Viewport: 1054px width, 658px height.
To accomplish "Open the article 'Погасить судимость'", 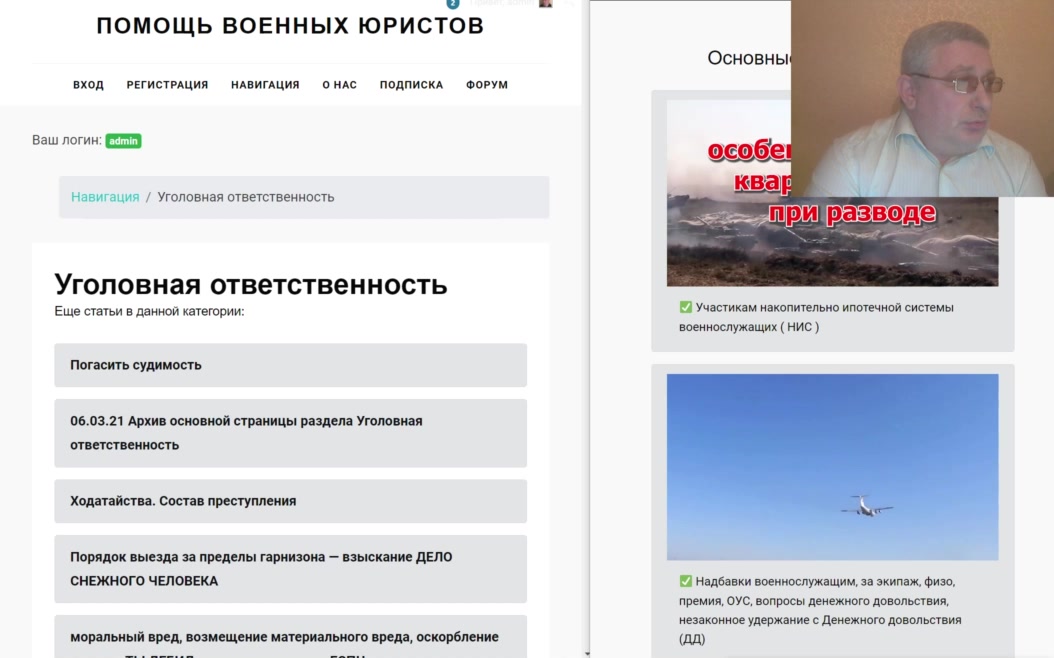I will (x=290, y=365).
